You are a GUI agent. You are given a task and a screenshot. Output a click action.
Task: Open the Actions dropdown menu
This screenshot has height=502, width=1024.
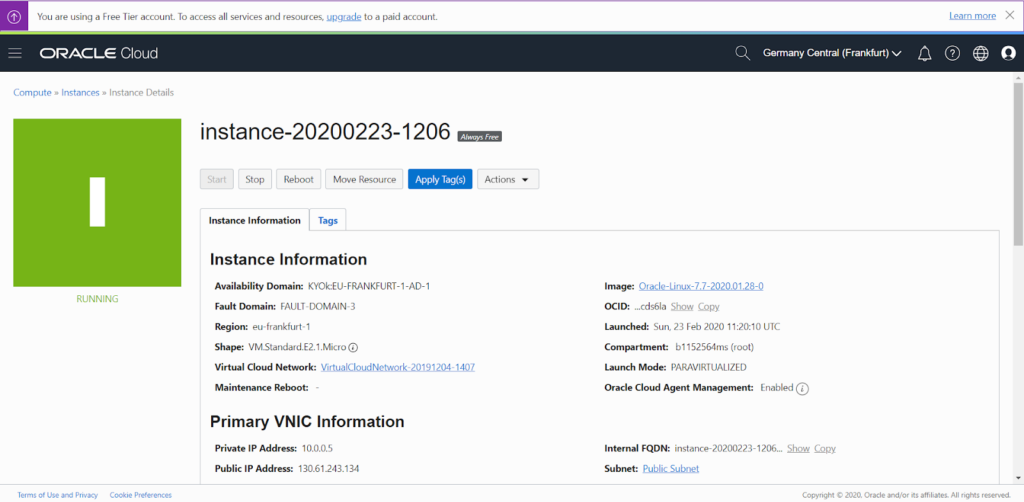coord(508,179)
